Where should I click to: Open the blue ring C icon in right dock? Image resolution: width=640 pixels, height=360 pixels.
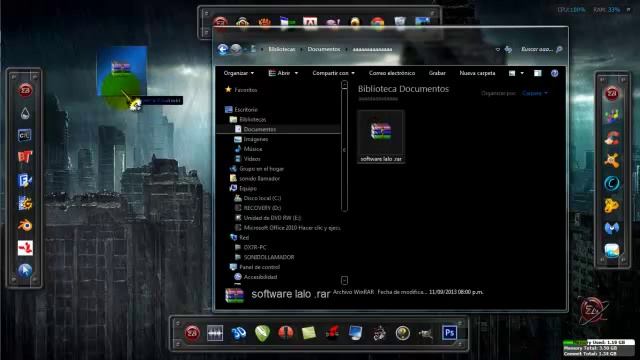[612, 183]
